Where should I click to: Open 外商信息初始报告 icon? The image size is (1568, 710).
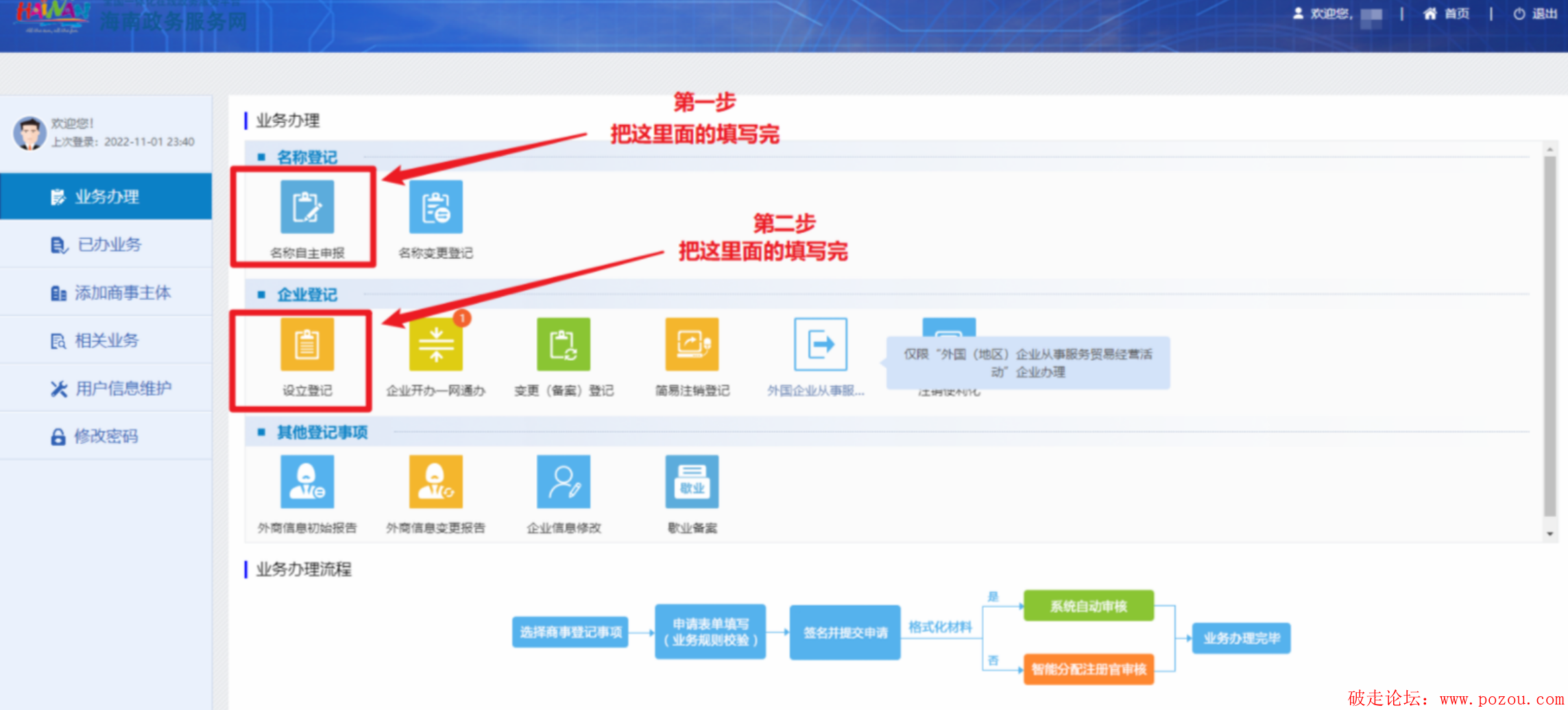tap(306, 482)
